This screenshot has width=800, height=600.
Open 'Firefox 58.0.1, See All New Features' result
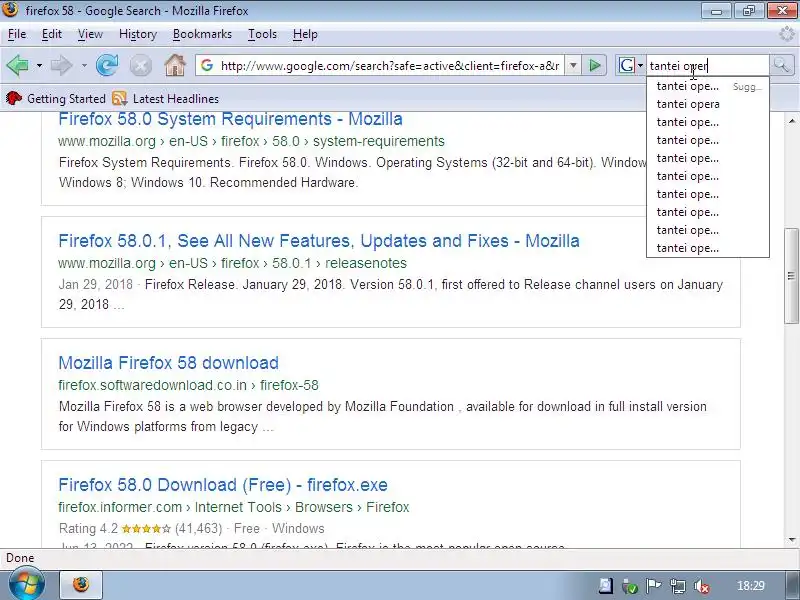319,241
